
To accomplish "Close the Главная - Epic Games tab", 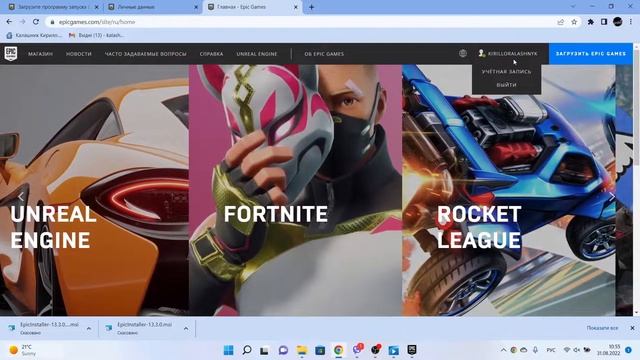I will [296, 7].
